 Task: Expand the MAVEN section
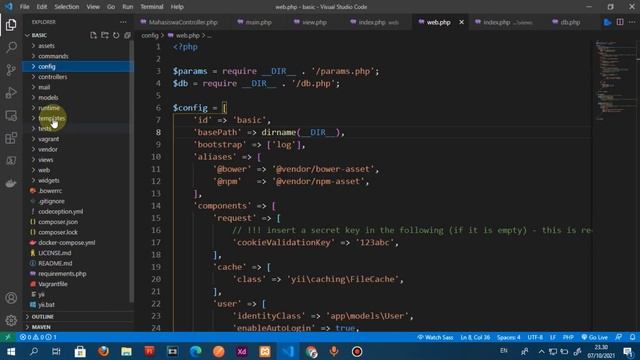click(78, 327)
